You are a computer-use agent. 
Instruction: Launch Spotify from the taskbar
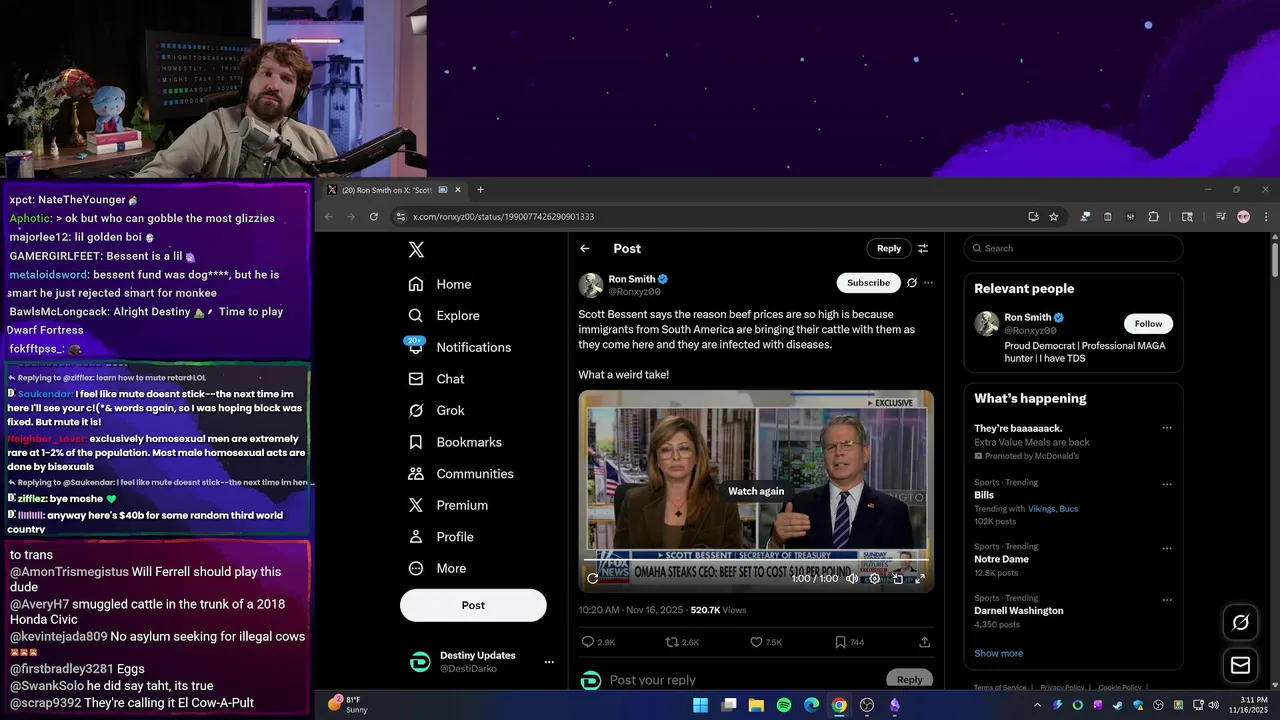click(784, 705)
